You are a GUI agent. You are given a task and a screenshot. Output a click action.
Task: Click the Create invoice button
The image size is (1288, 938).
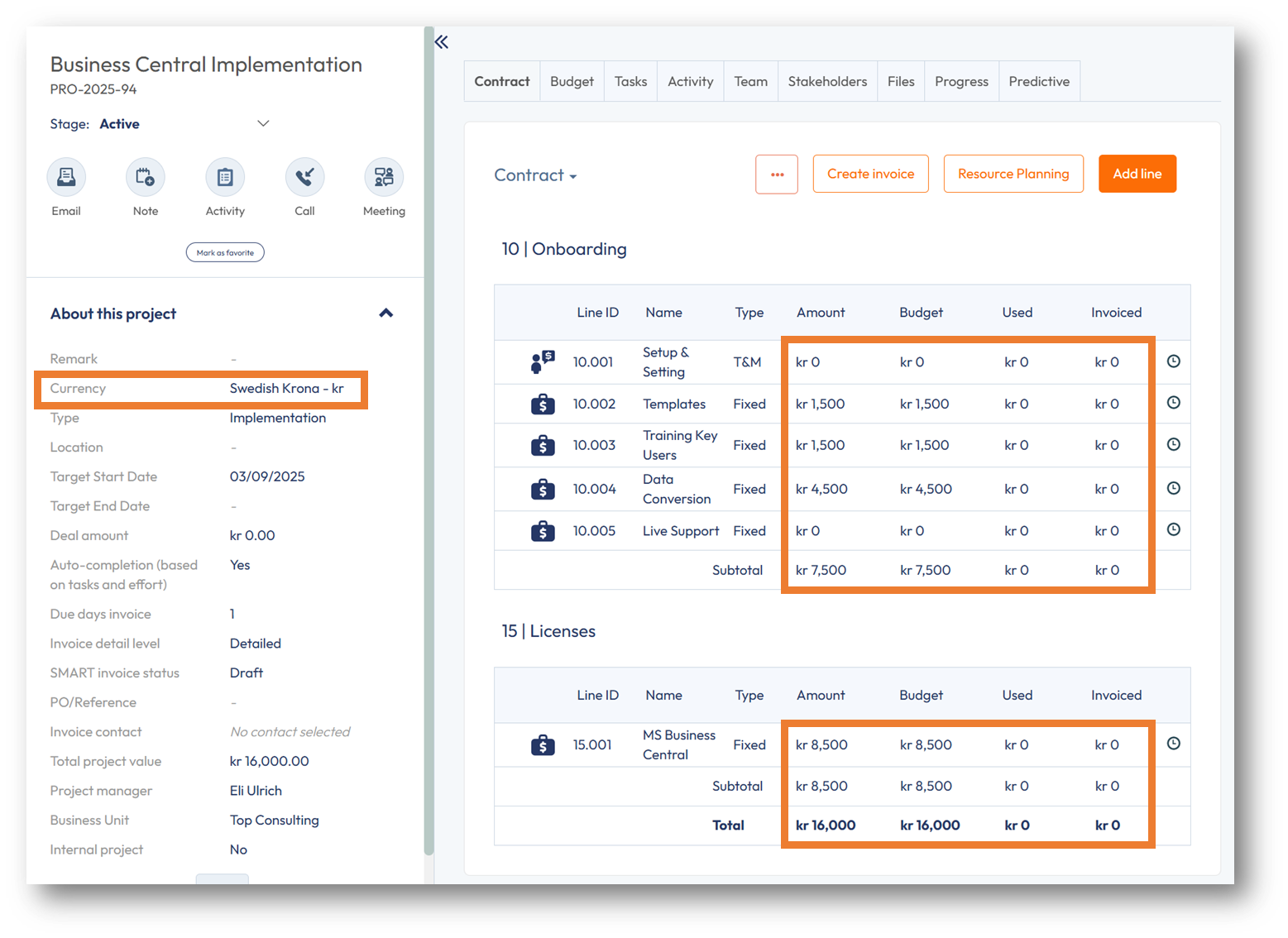coord(870,174)
